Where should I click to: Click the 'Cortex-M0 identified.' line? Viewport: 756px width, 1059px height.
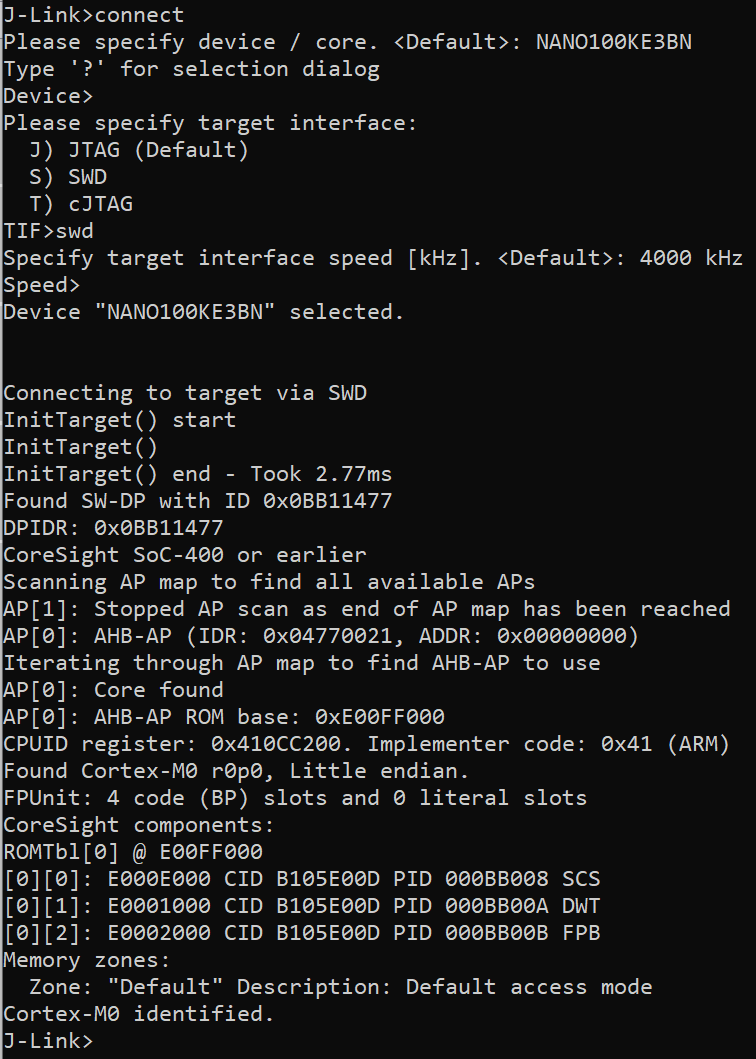click(139, 1014)
